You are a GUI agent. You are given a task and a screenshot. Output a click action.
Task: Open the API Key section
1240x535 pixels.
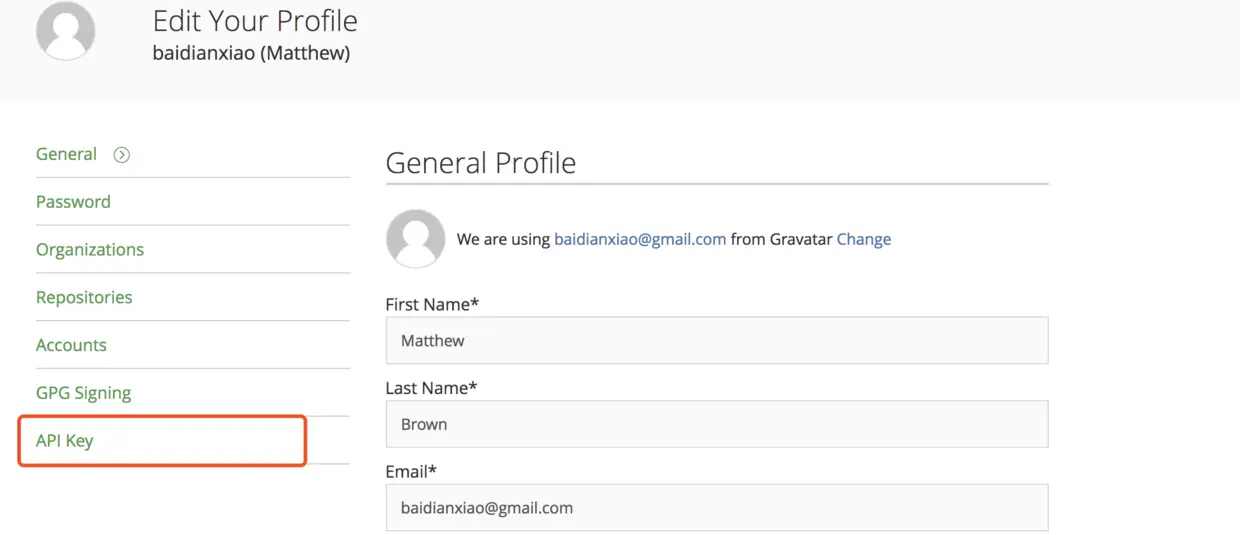pos(65,441)
